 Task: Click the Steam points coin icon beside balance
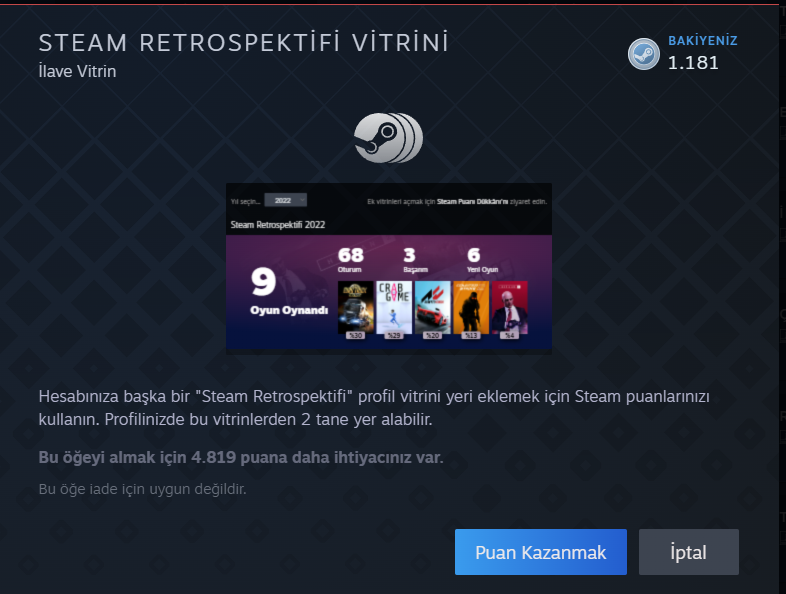tap(644, 54)
